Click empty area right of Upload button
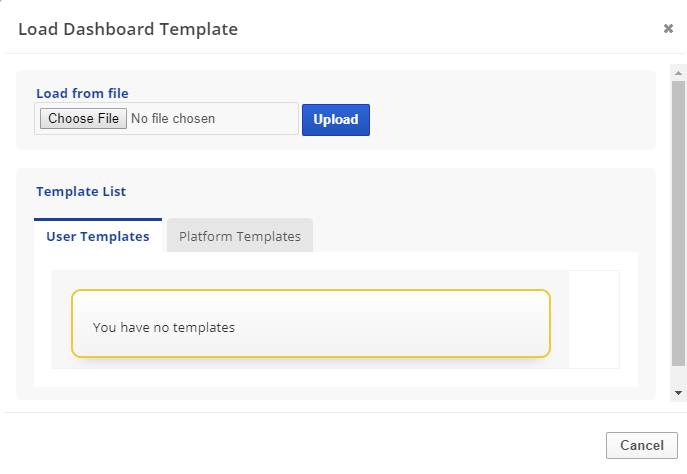 tap(510, 119)
